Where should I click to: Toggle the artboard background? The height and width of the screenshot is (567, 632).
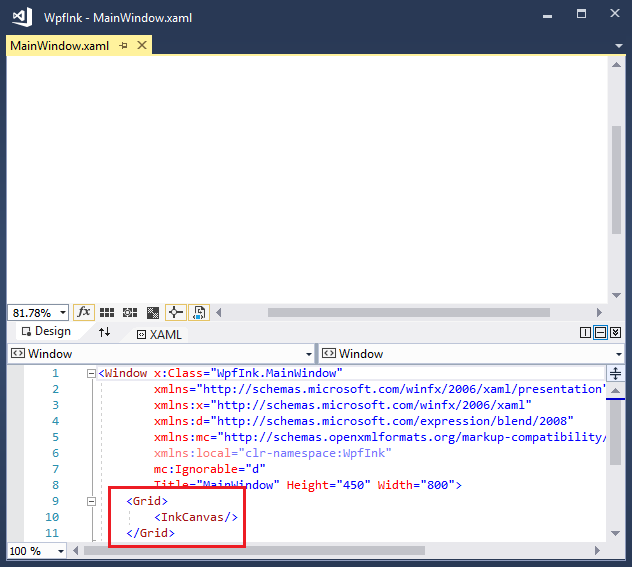pyautogui.click(x=153, y=312)
